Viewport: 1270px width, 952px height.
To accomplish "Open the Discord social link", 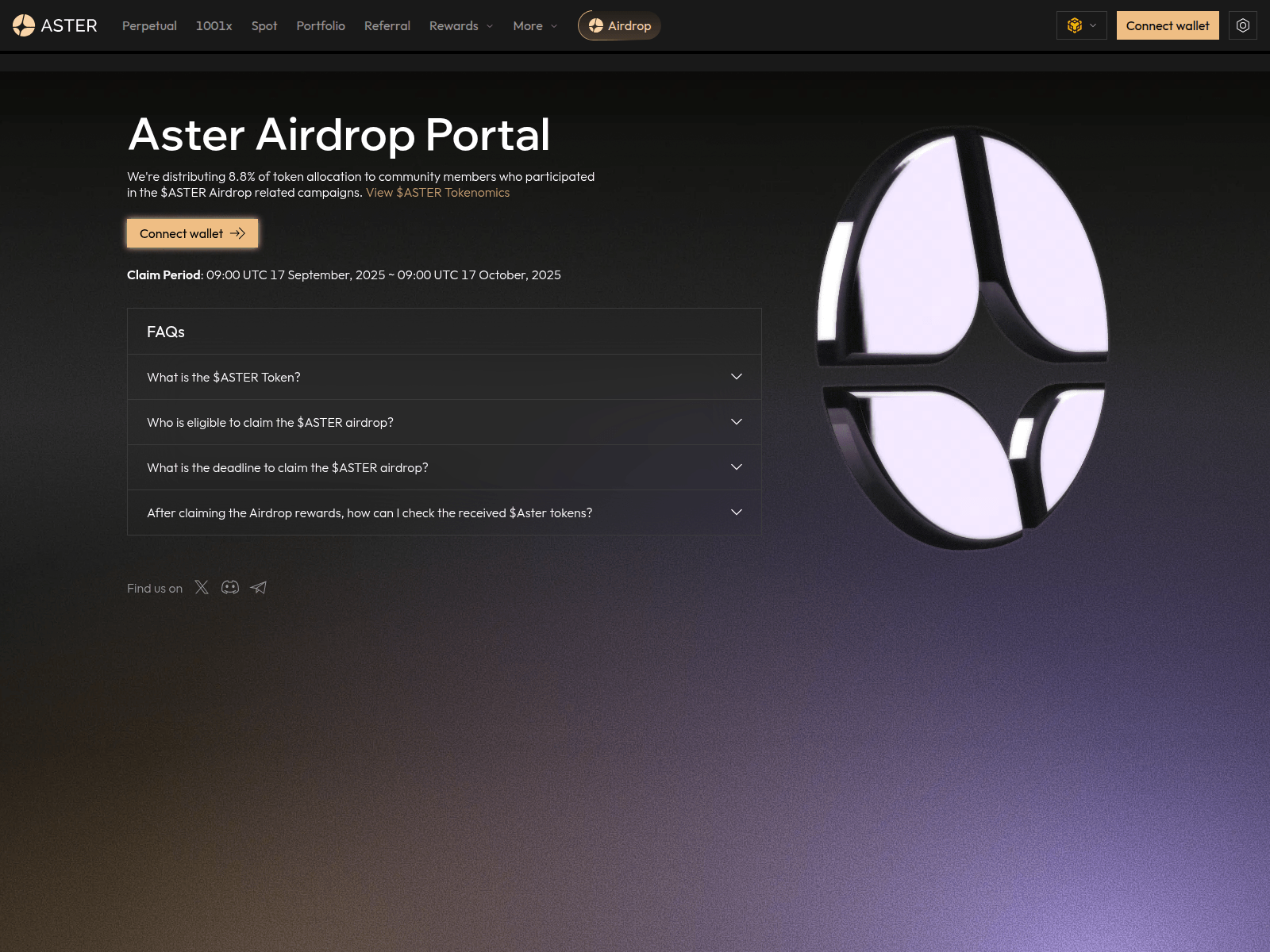I will pyautogui.click(x=230, y=587).
